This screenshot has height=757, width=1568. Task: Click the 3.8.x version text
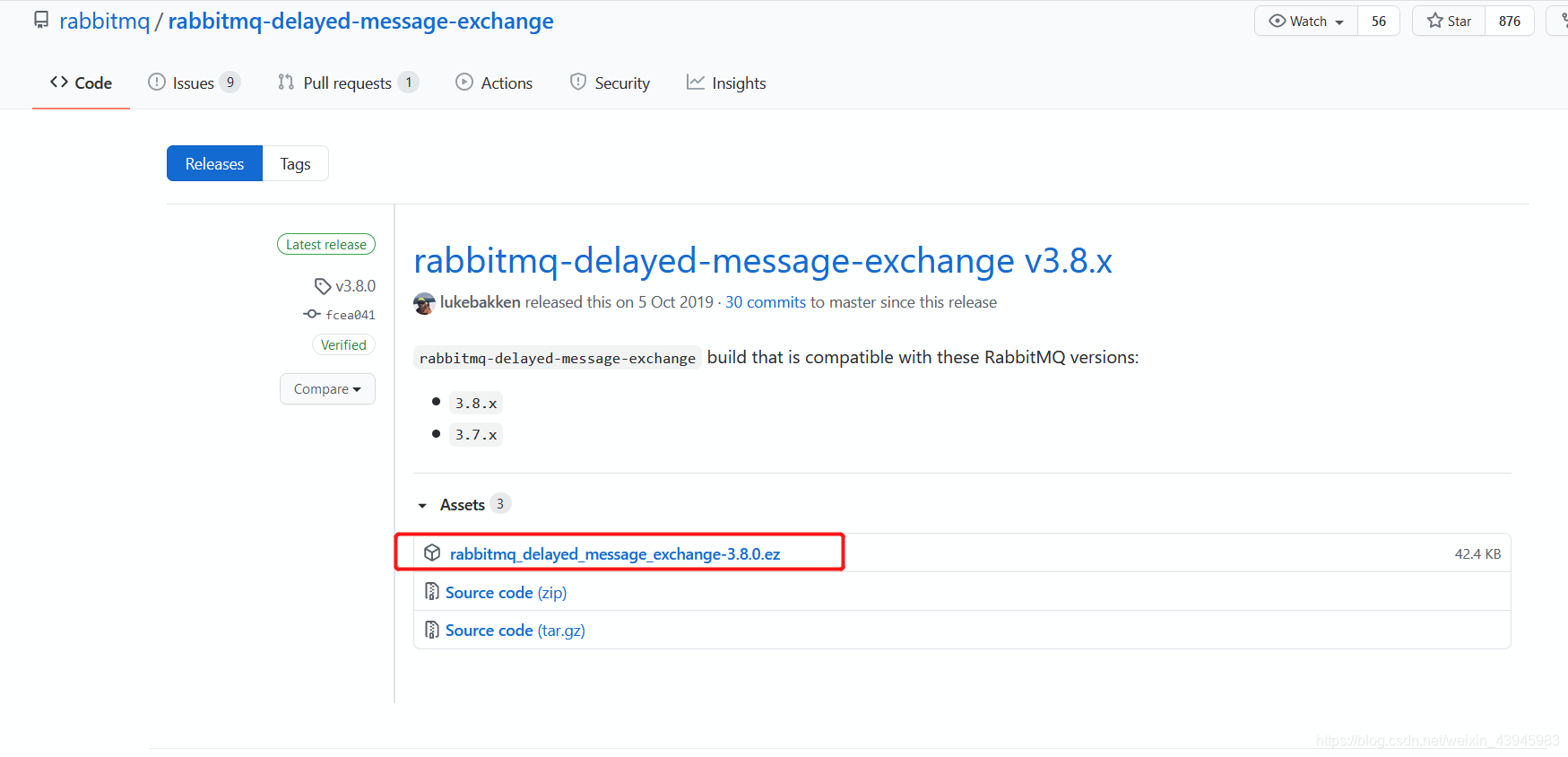[476, 404]
